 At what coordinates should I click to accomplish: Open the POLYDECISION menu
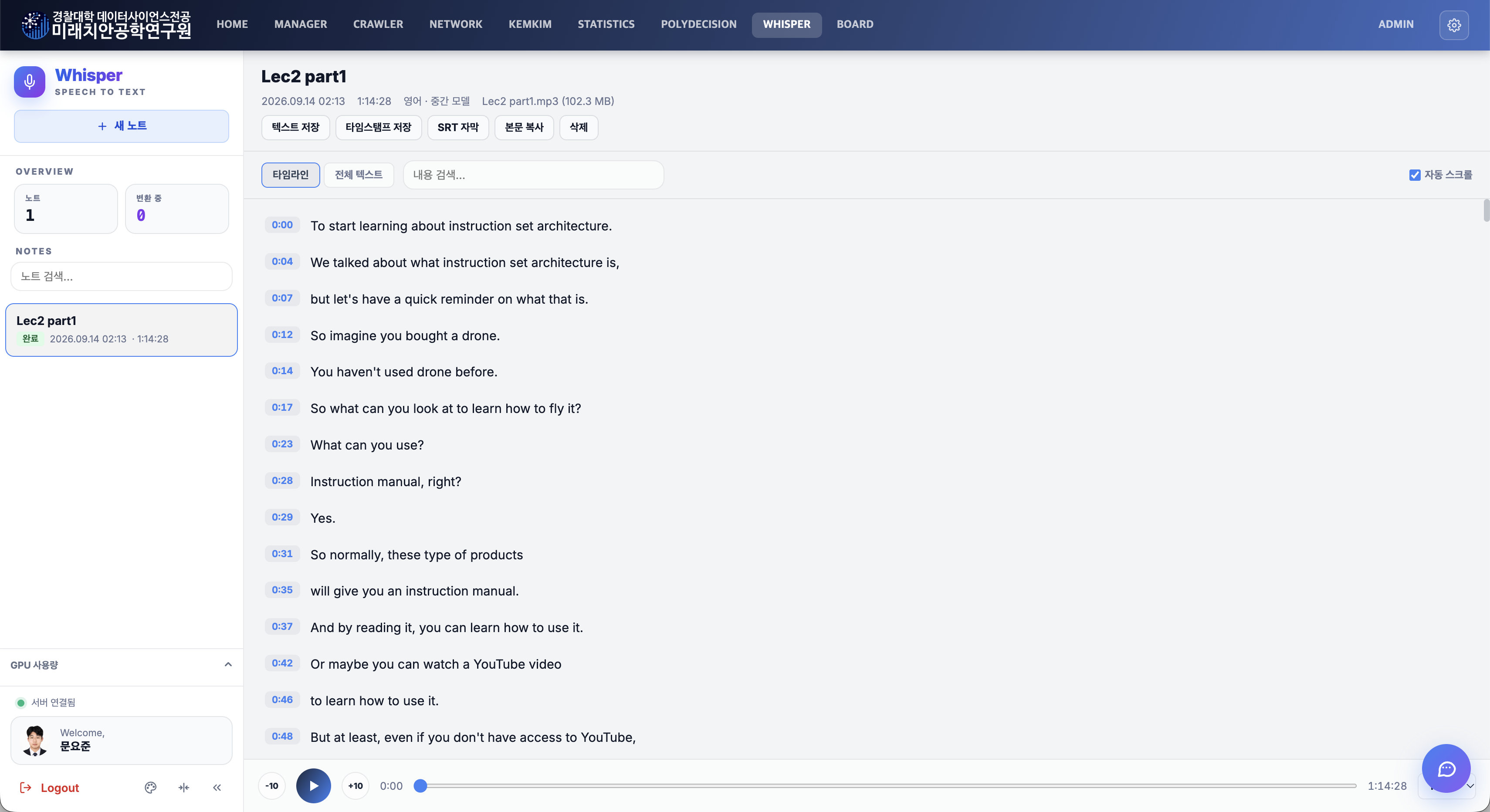click(699, 24)
